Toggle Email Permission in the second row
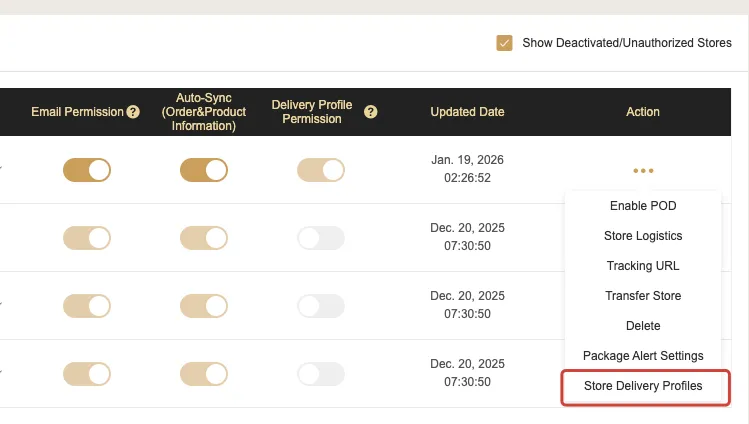Screen dimensions: 749x424 tap(87, 238)
